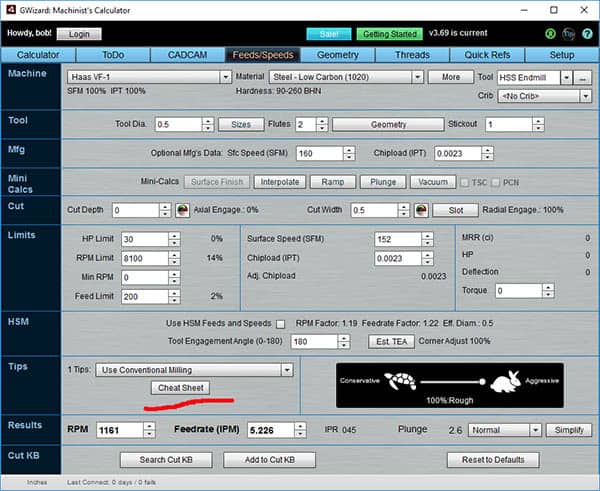Viewport: 600px width, 491px height.
Task: Open the CADCAM tab
Action: [188, 55]
